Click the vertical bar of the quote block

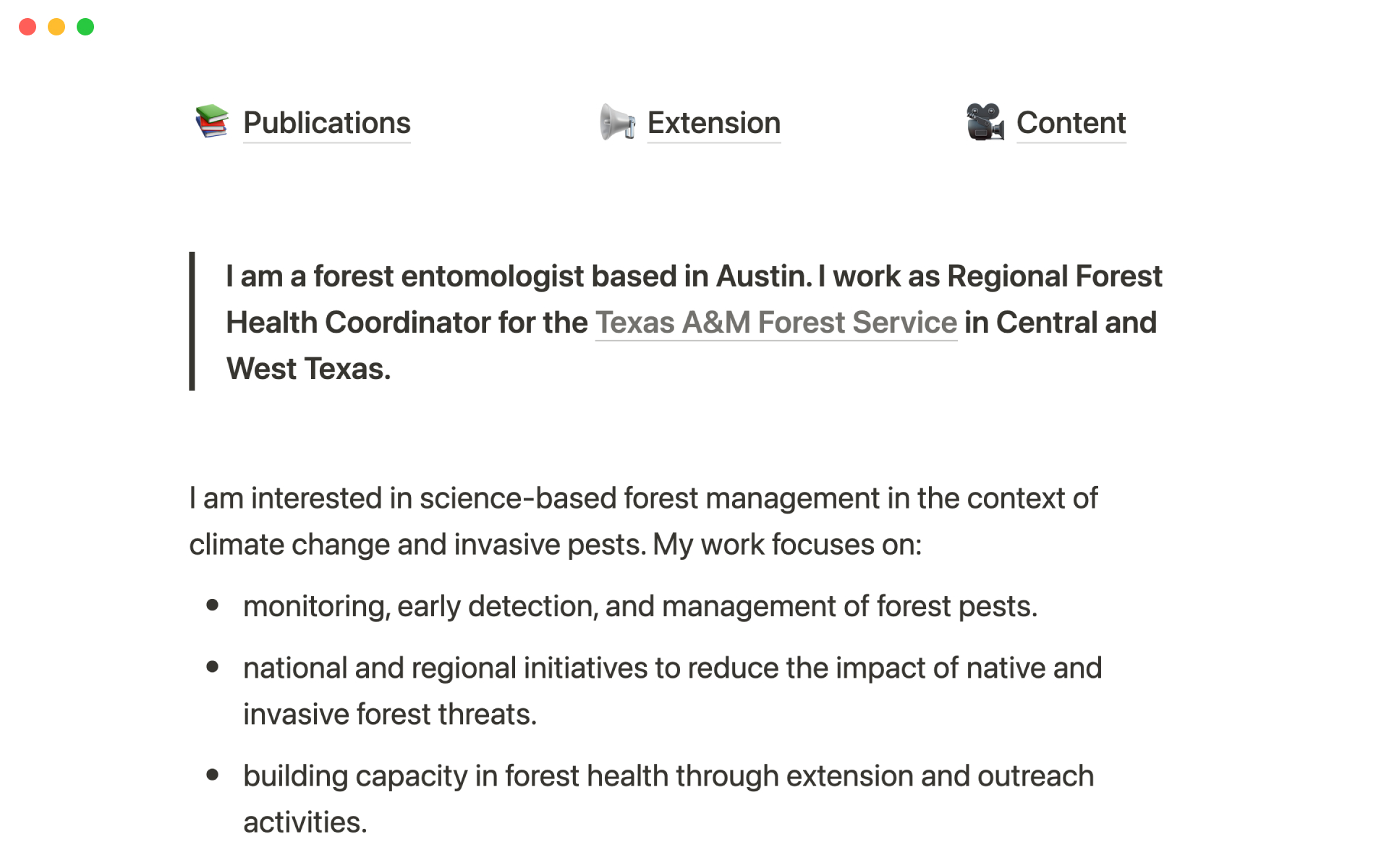(x=192, y=321)
